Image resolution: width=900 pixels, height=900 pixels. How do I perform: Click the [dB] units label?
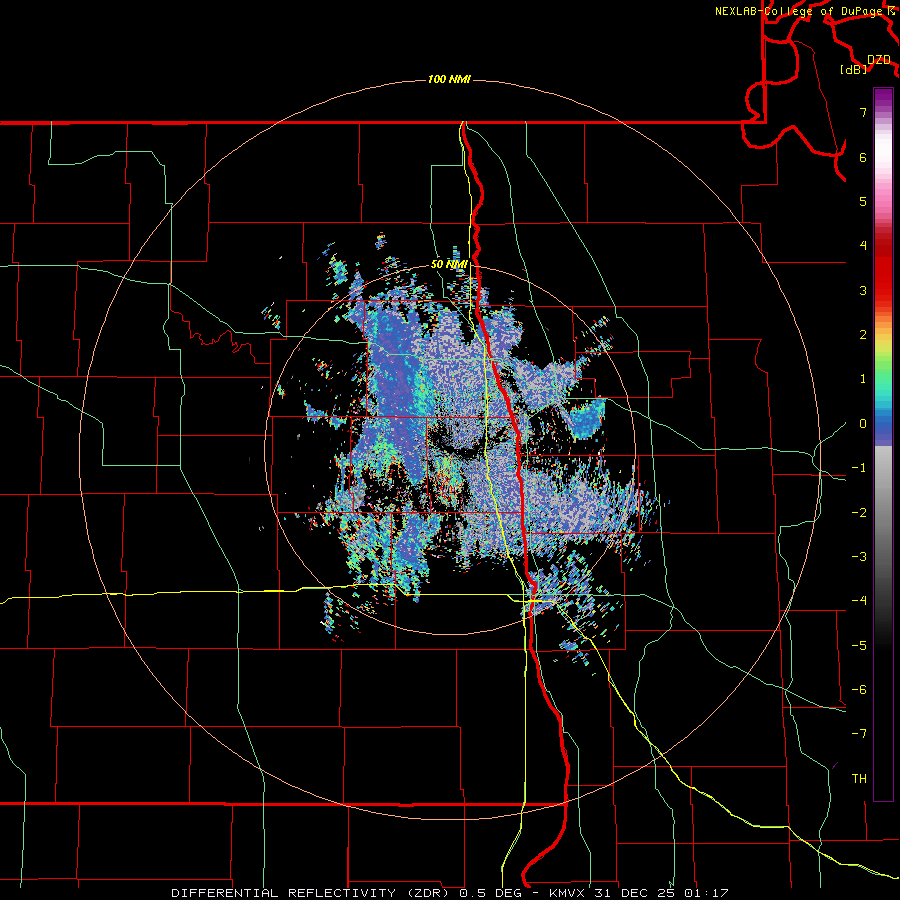pyautogui.click(x=853, y=69)
